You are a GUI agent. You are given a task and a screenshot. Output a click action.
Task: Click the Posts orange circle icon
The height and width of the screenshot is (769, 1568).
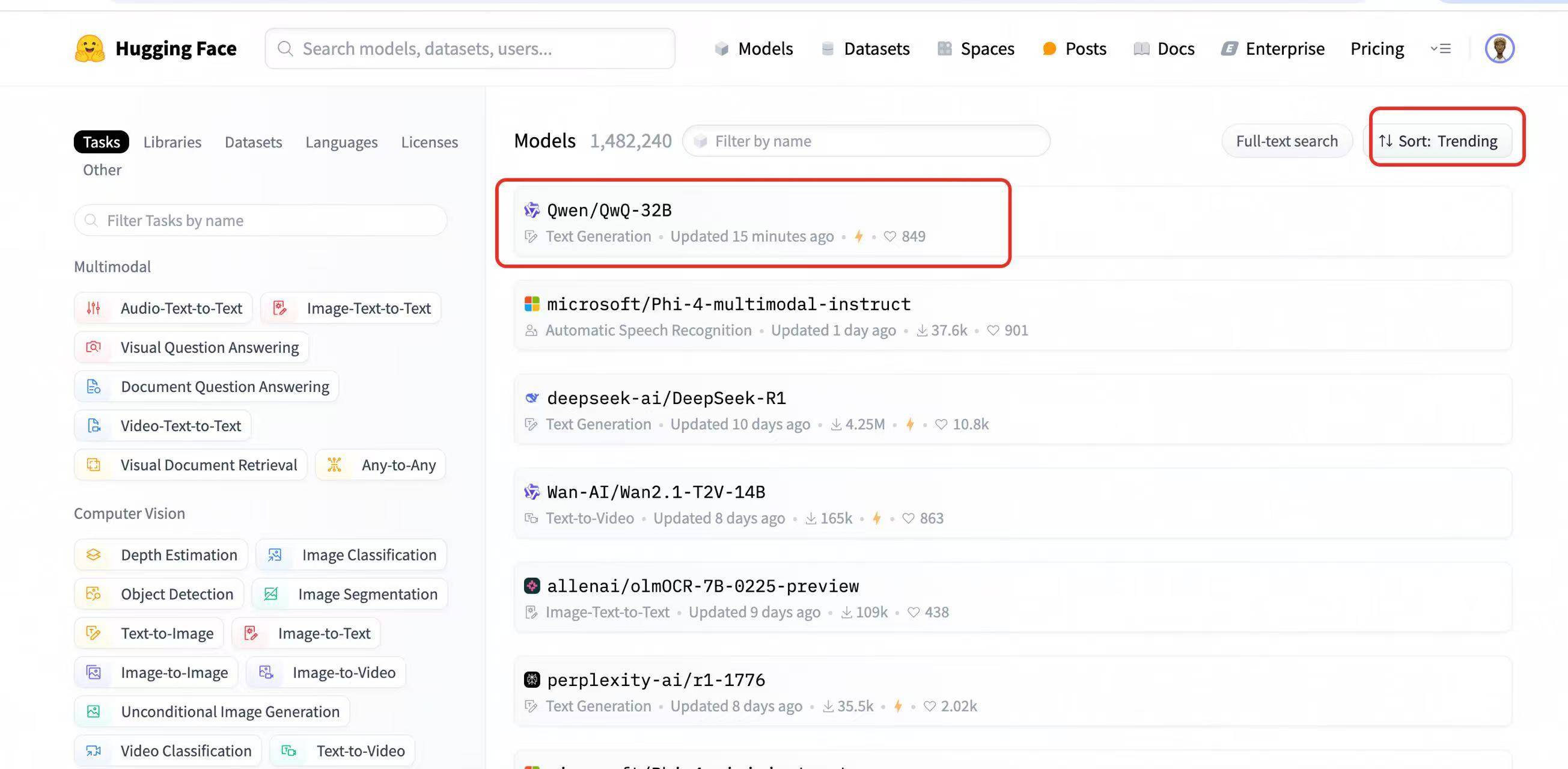(x=1049, y=49)
